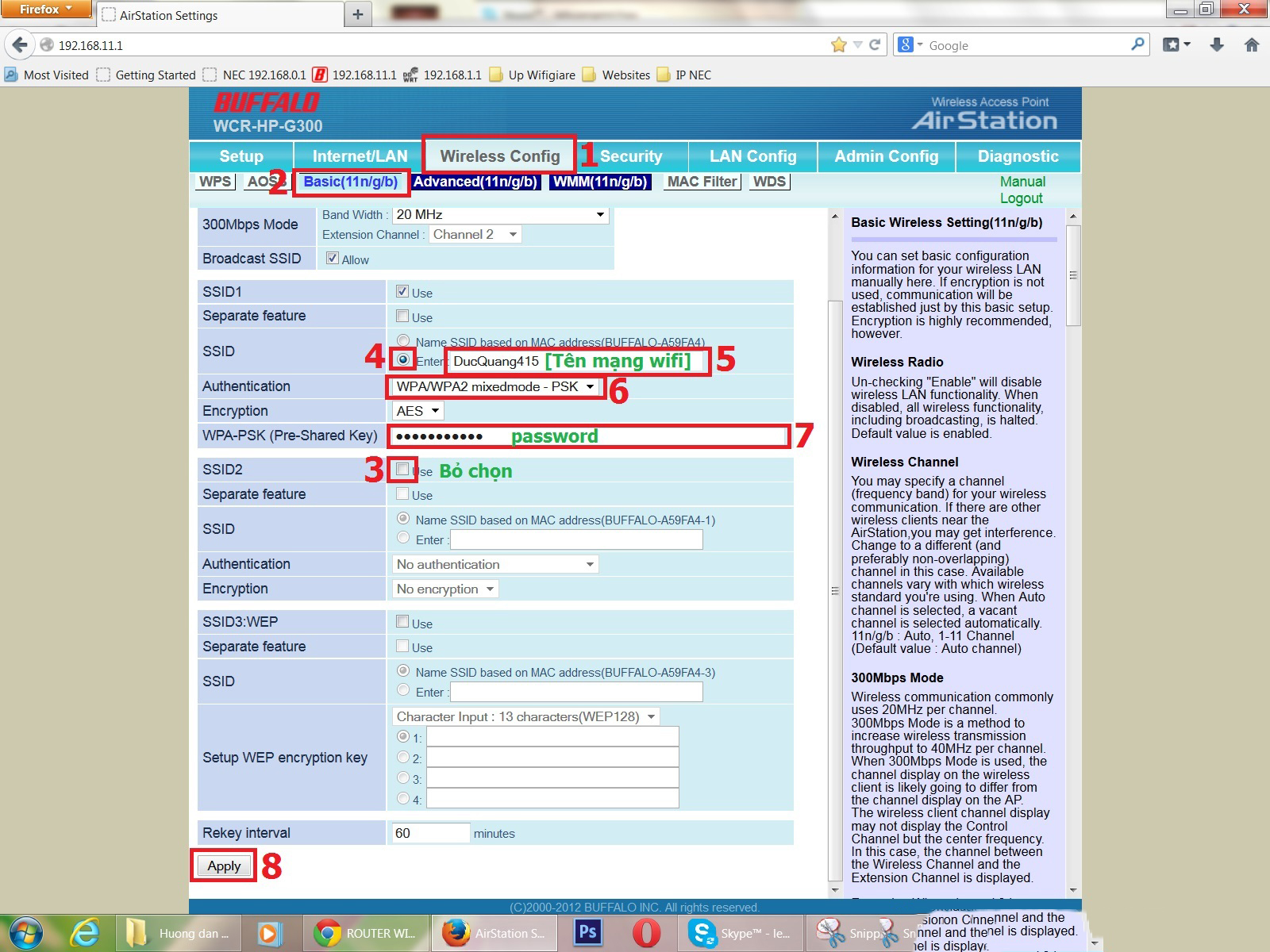This screenshot has height=952, width=1270.
Task: Open the WPS sub-menu link
Action: pos(215,182)
